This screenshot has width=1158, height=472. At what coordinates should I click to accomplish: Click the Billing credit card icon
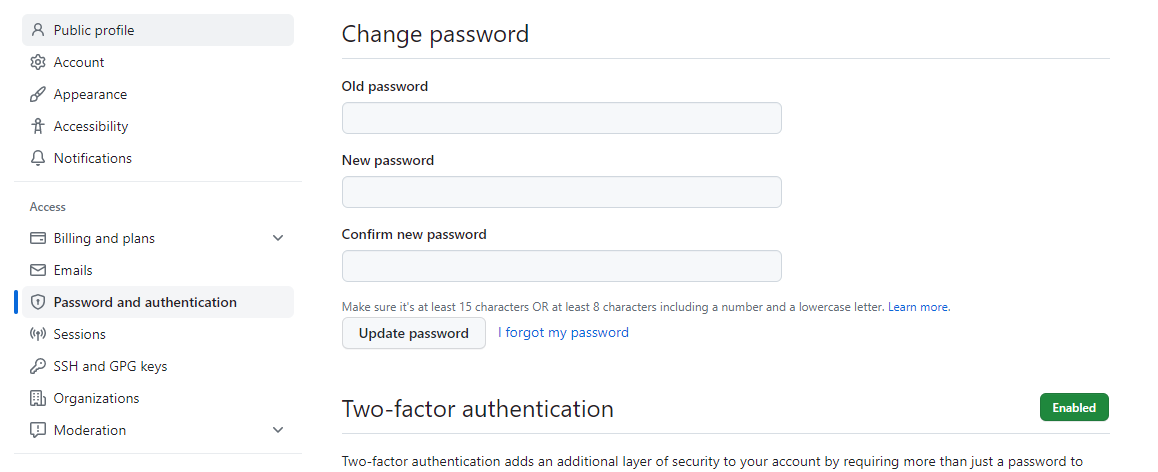click(38, 238)
